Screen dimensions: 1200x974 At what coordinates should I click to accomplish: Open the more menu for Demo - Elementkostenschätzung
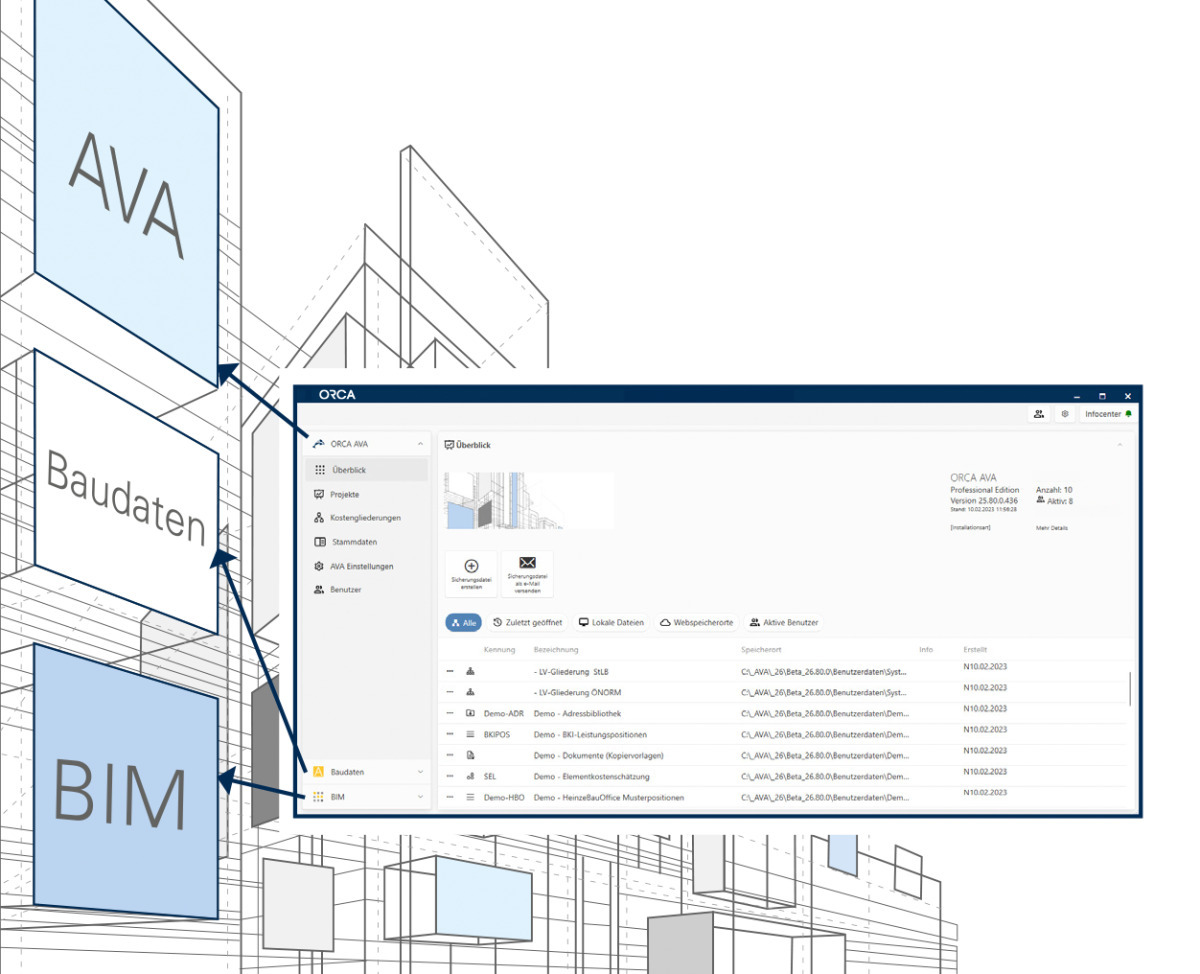(450, 776)
